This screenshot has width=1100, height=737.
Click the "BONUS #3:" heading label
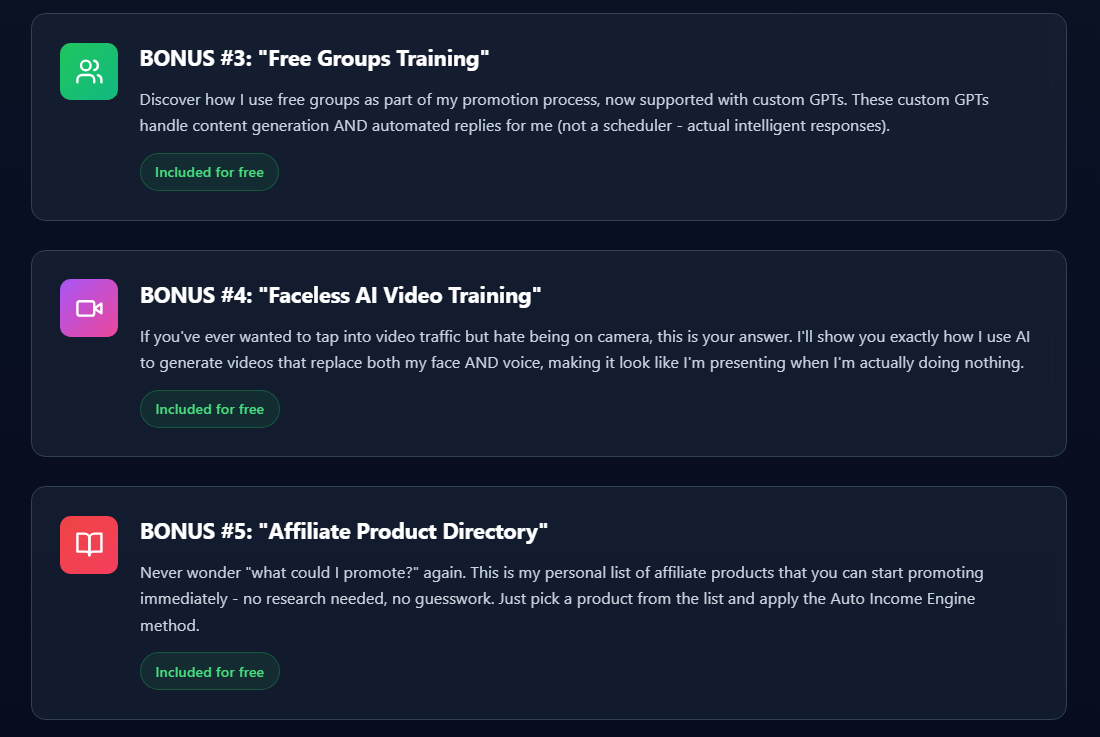[195, 59]
